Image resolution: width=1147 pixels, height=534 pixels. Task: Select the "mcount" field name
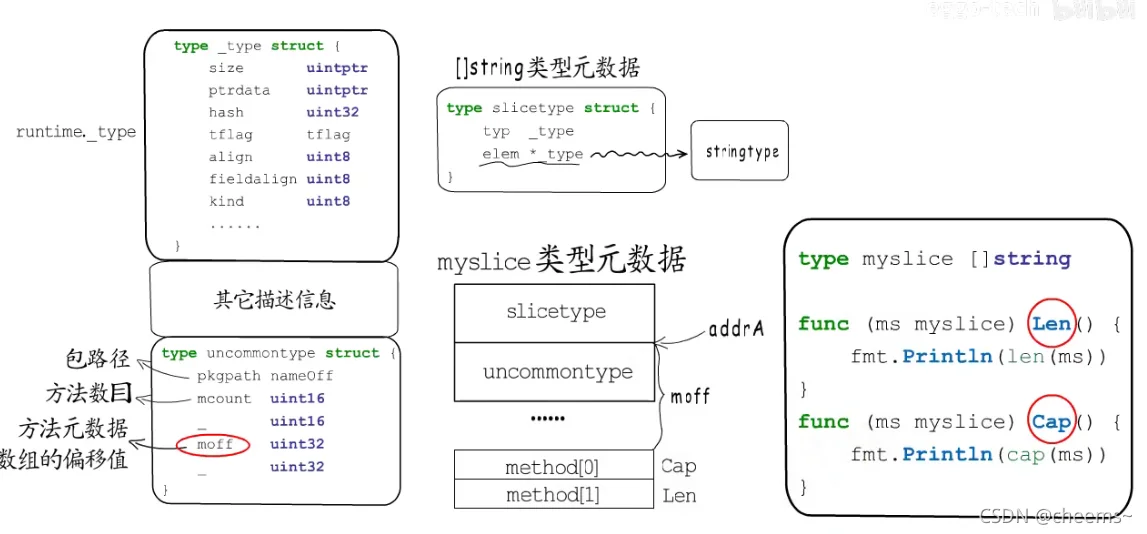[225, 399]
